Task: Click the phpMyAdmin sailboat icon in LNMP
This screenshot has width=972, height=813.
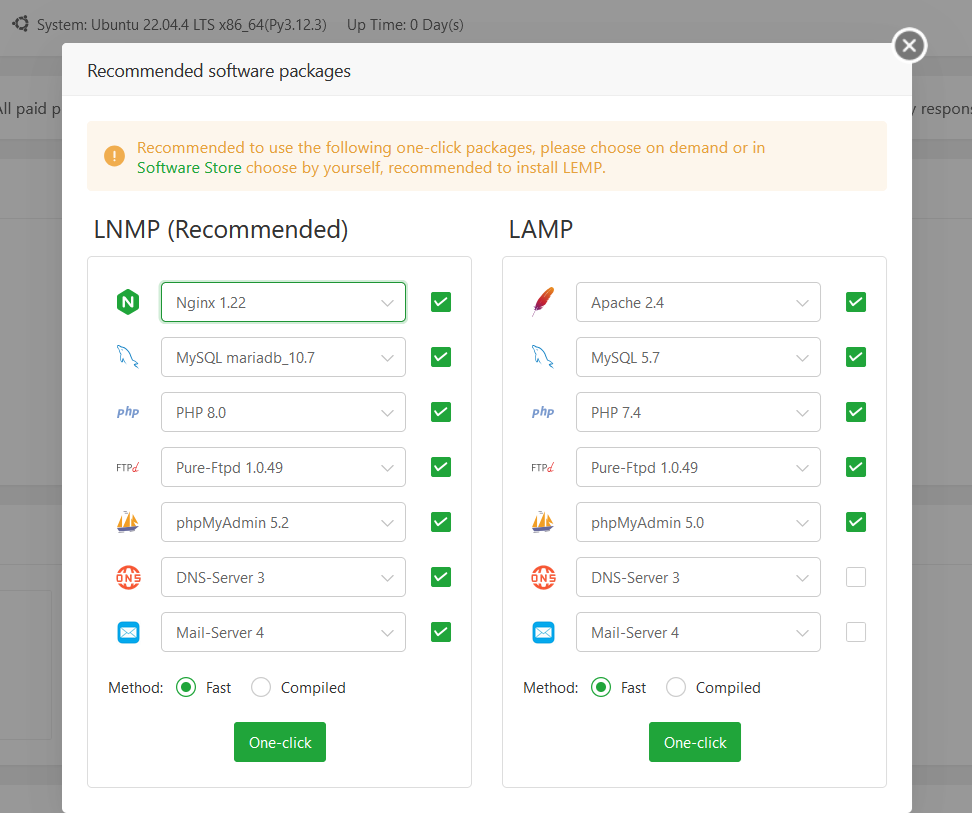Action: [x=128, y=522]
